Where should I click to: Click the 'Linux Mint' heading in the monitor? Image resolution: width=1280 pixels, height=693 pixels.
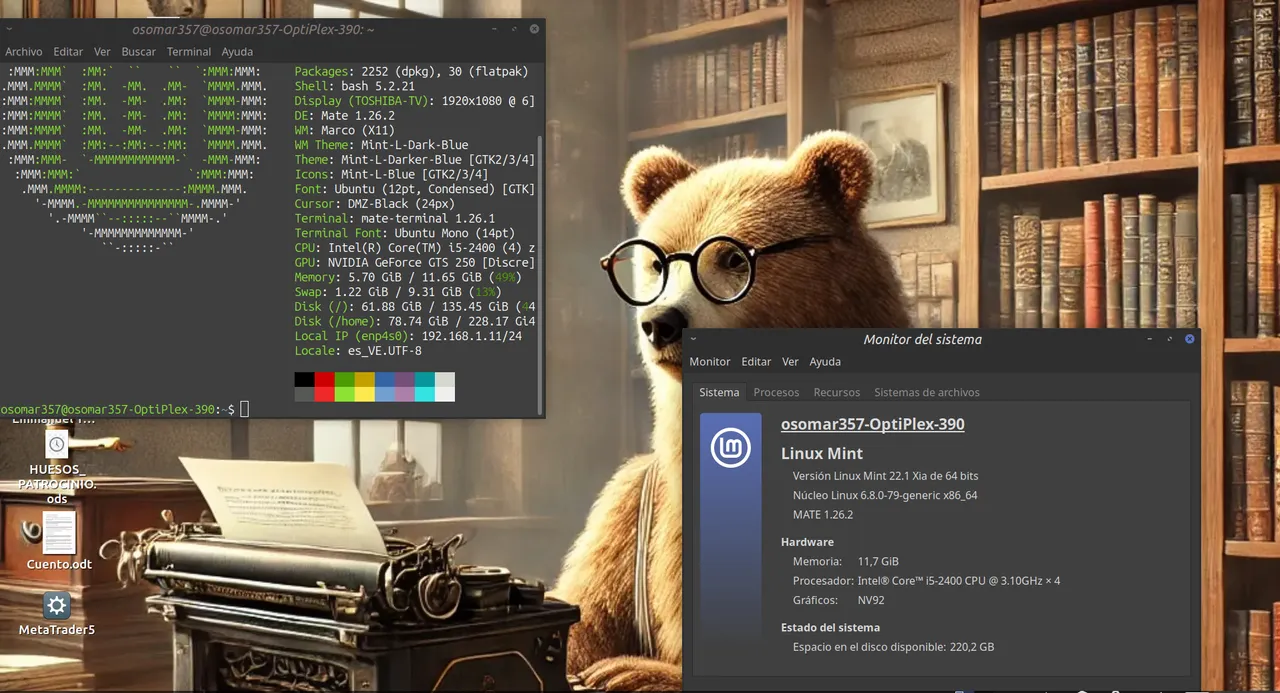pyautogui.click(x=822, y=453)
